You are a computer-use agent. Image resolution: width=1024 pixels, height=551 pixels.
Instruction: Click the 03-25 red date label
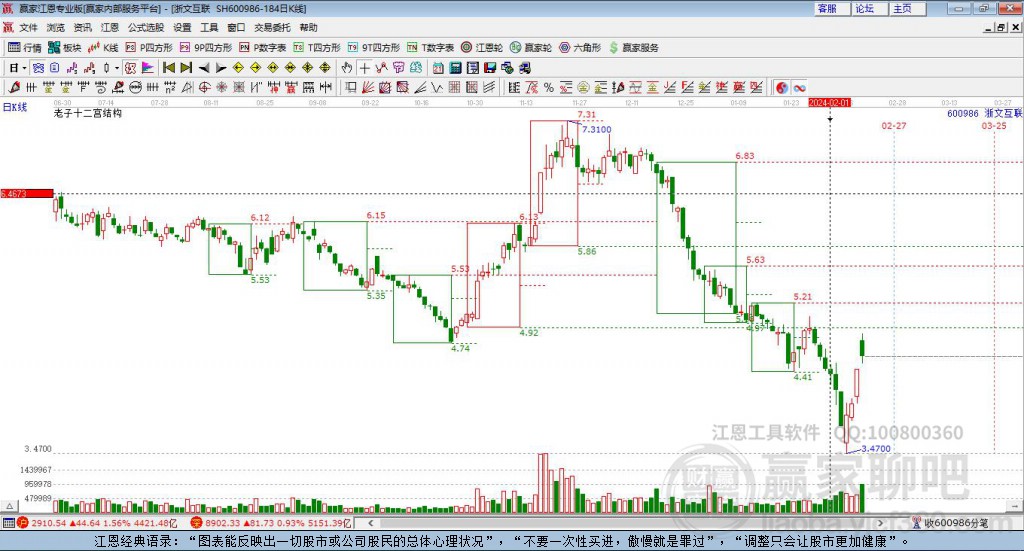coord(994,125)
